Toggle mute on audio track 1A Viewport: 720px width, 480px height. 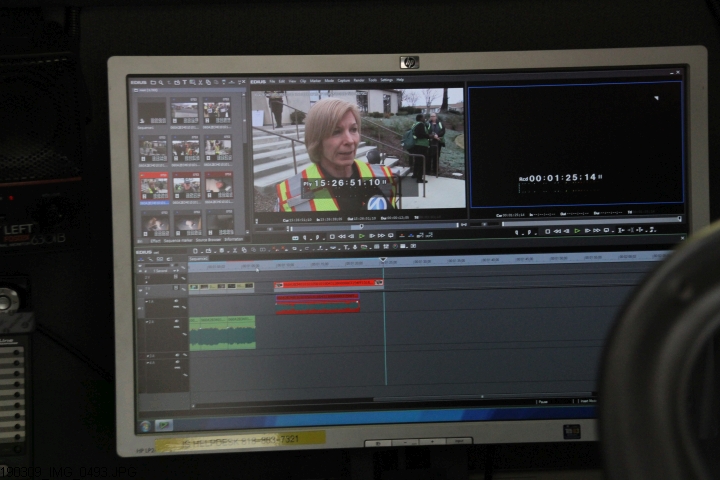pos(176,302)
